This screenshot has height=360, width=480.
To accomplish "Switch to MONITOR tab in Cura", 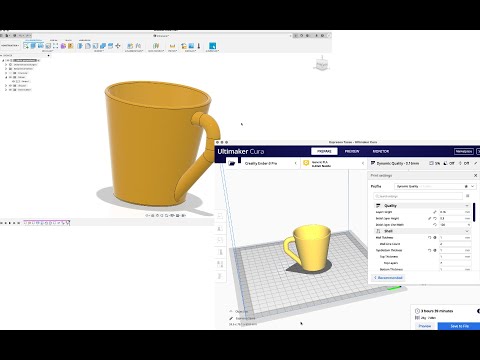I will [x=381, y=151].
